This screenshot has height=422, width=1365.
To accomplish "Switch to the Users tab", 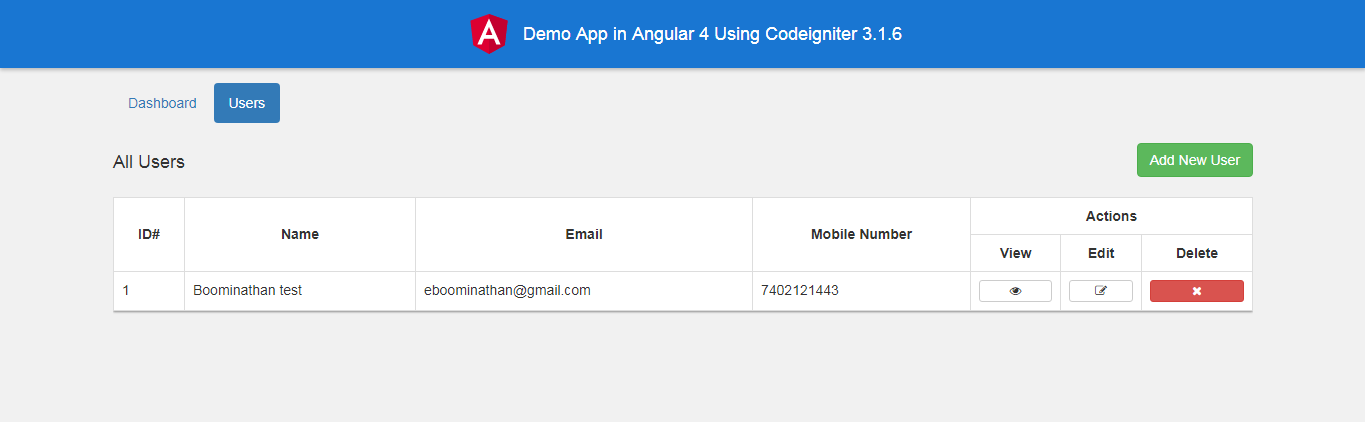I will pos(247,103).
